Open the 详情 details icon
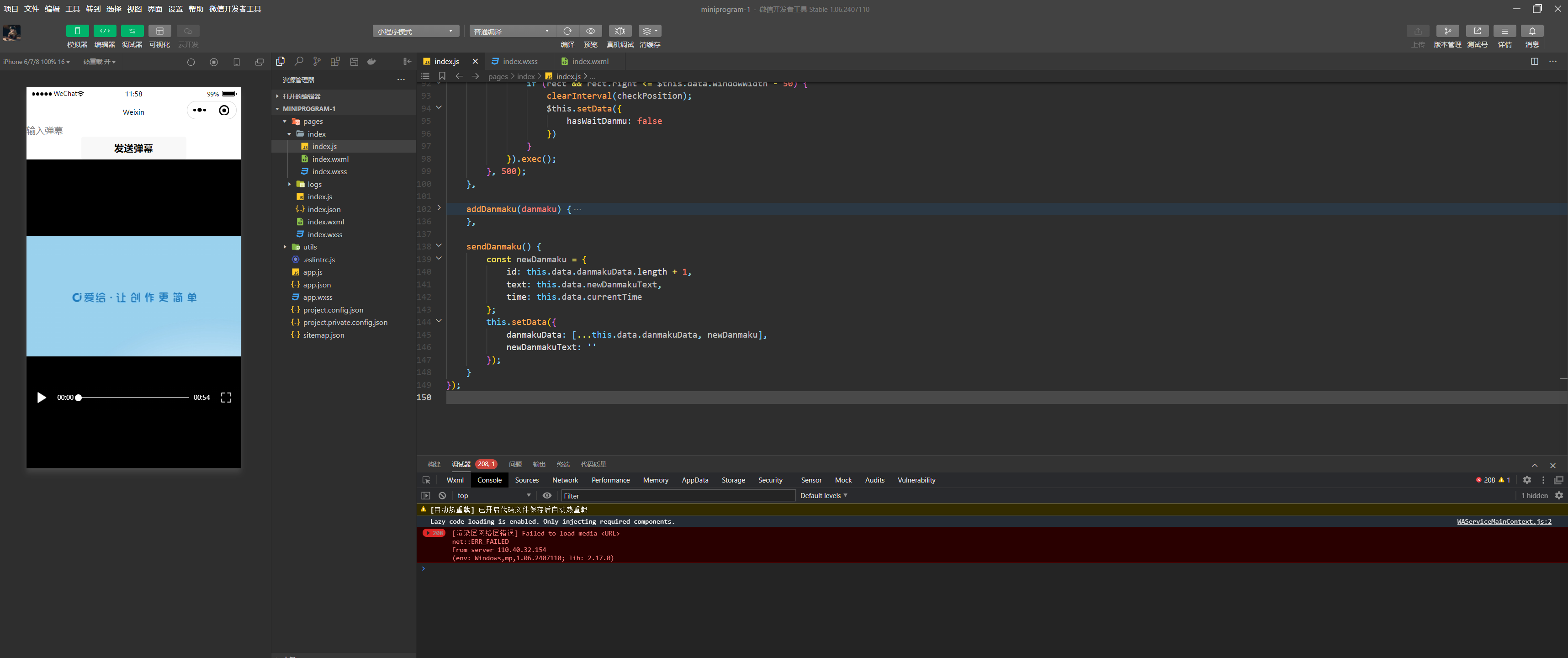Image resolution: width=1568 pixels, height=658 pixels. tap(1504, 31)
